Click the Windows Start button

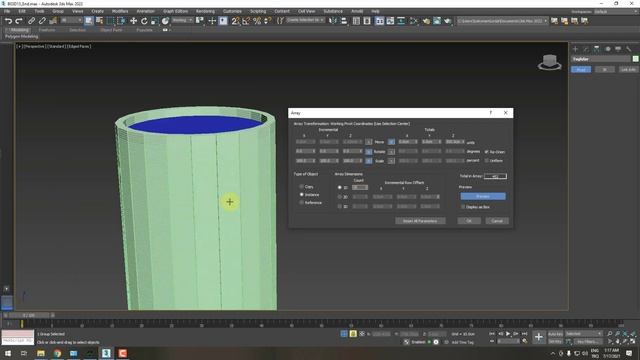click(x=7, y=353)
